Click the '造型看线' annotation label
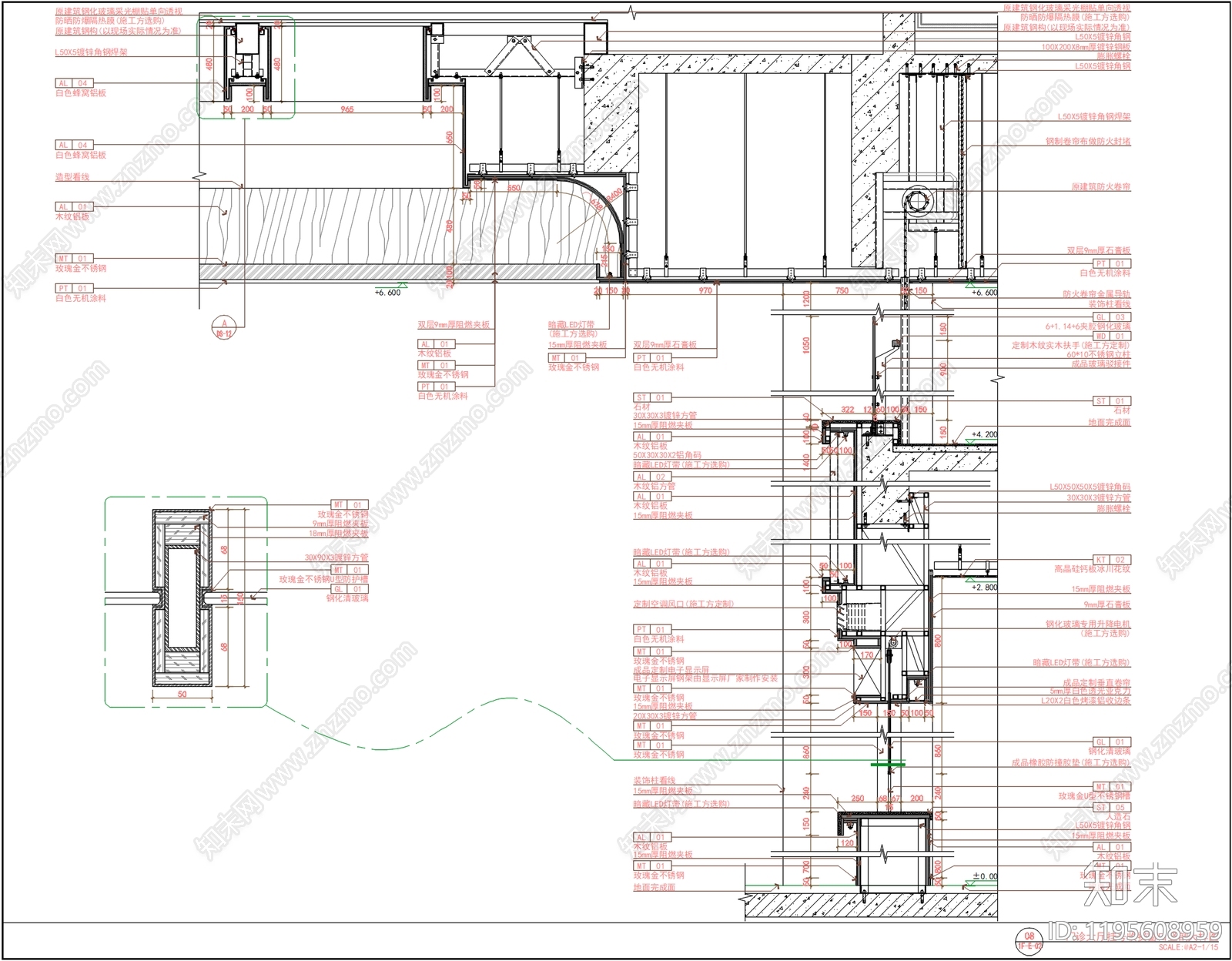 click(72, 177)
